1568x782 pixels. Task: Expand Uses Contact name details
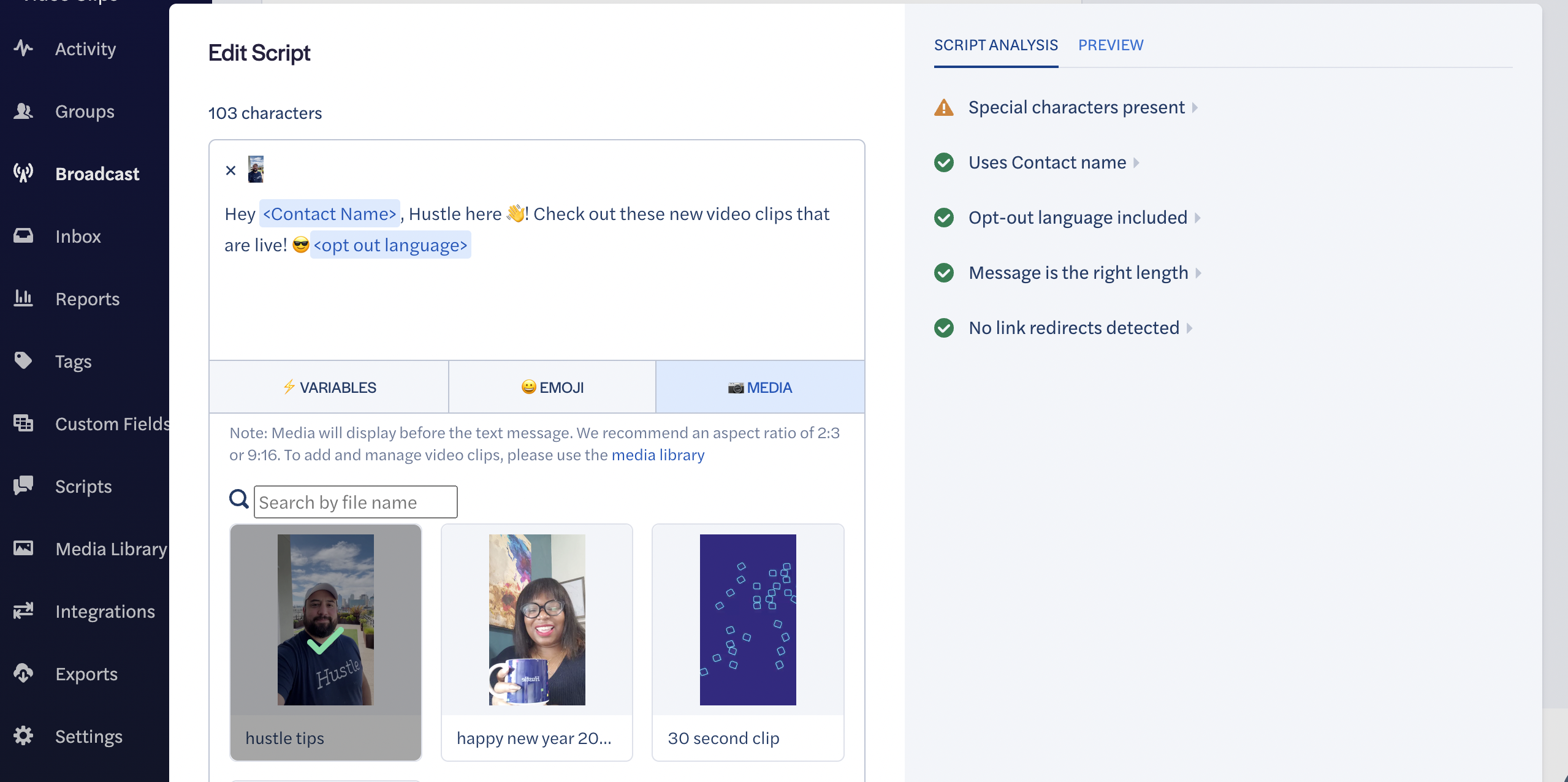pos(1136,162)
